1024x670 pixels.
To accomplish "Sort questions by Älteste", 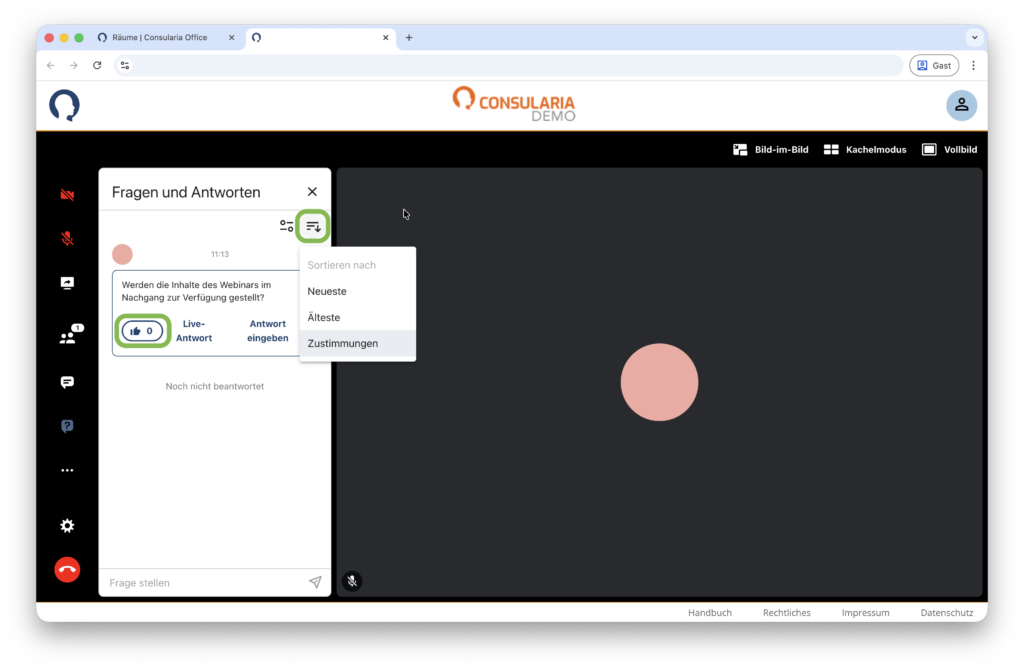I will tap(324, 317).
